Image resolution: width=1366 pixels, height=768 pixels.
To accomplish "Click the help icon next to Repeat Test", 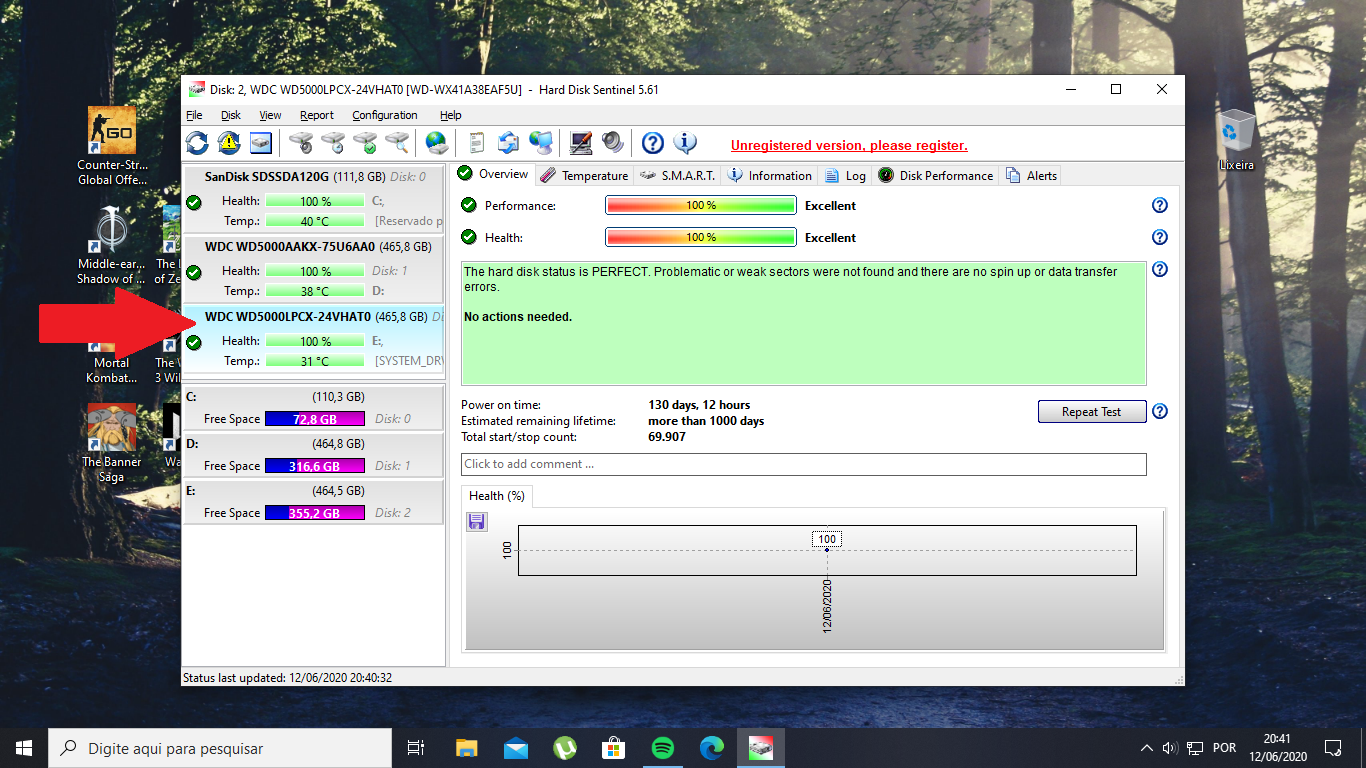I will click(x=1160, y=411).
